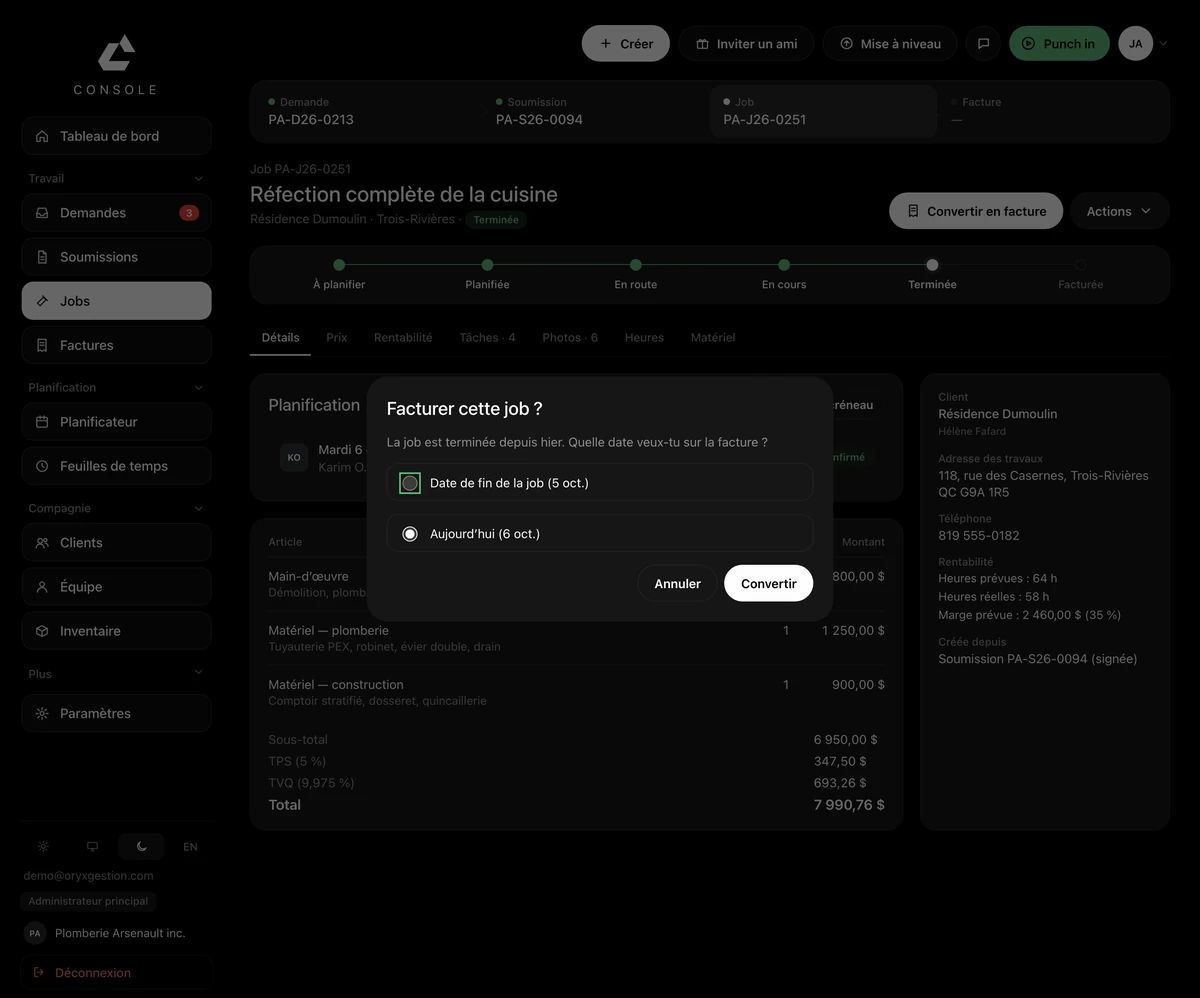The image size is (1200, 998).
Task: Open Tableau de bord from sidebar
Action: coord(116,136)
